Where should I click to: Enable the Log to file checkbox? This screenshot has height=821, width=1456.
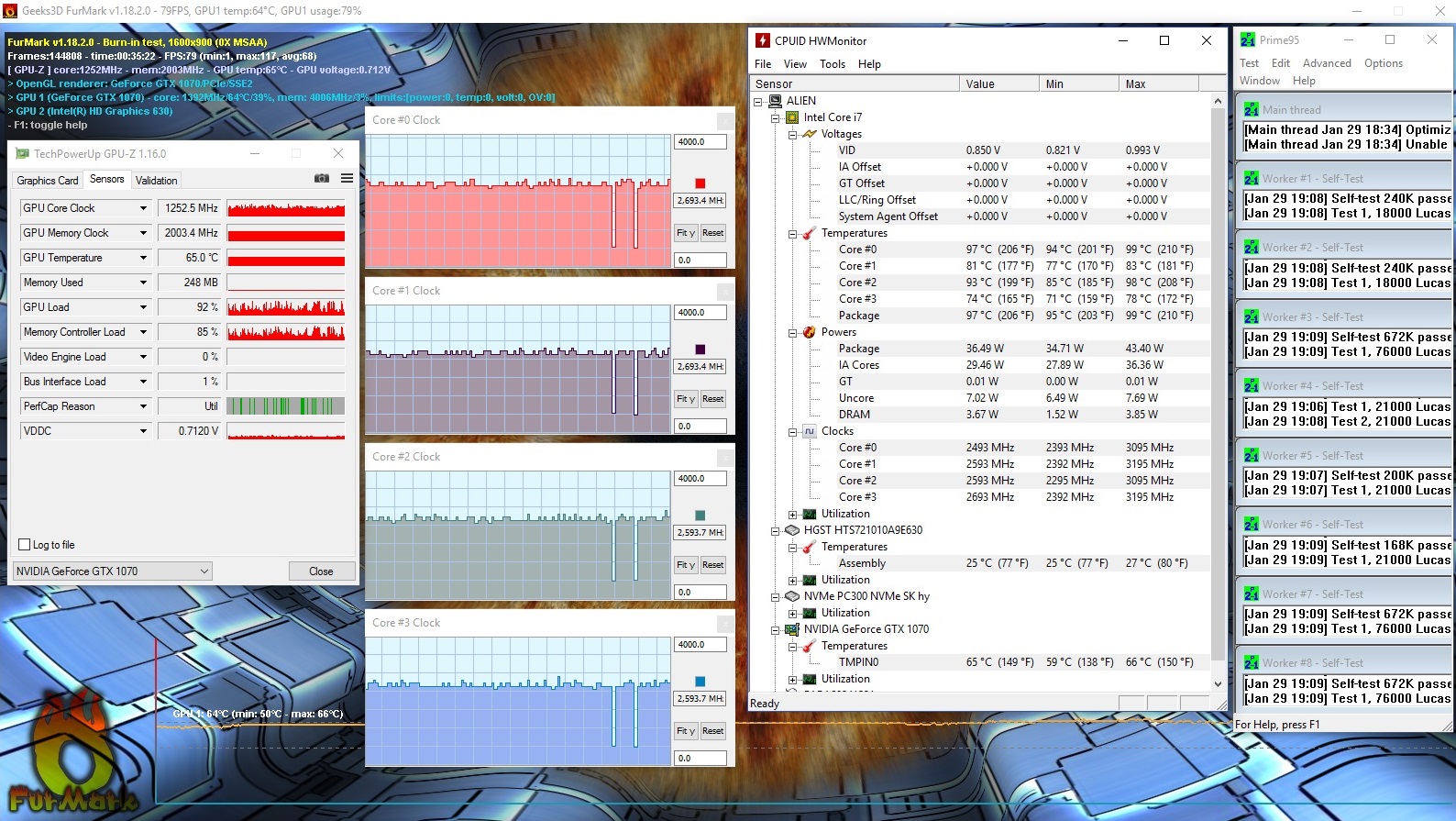tap(25, 545)
